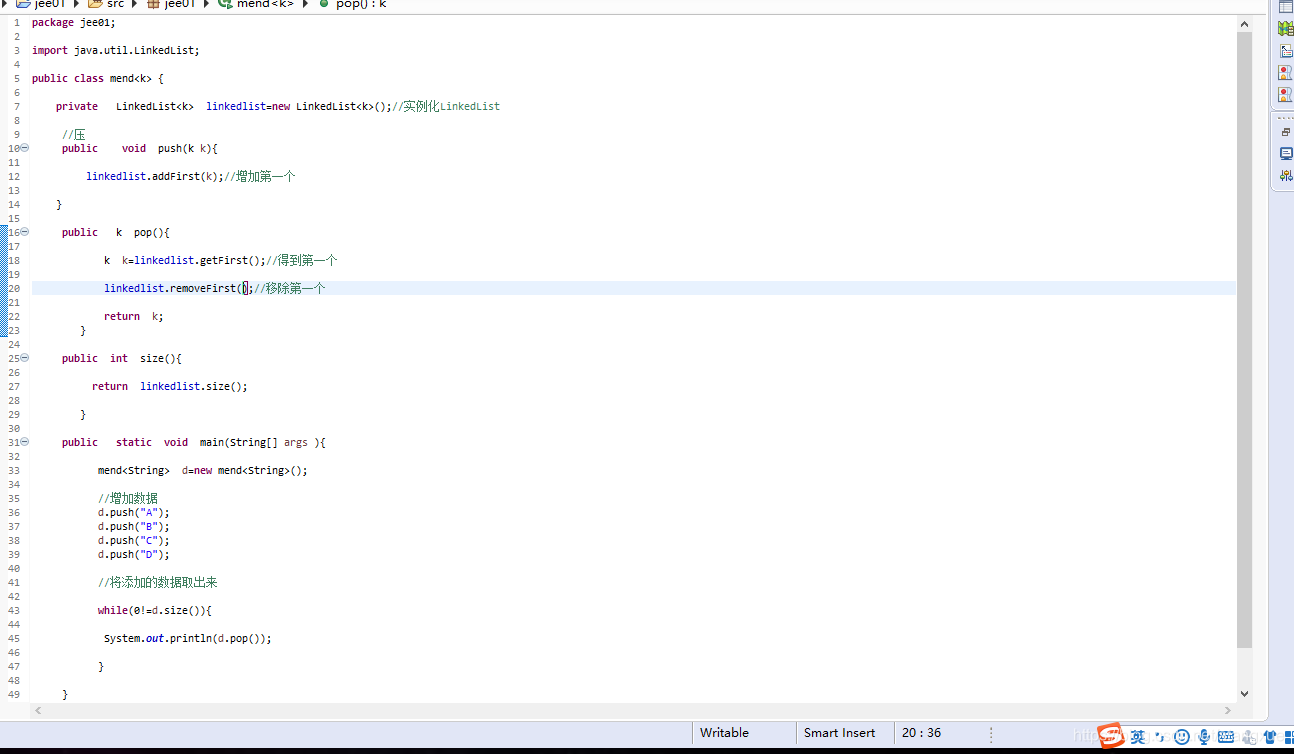
Task: Open the table-like view icon in right sidebar
Action: (1286, 7)
